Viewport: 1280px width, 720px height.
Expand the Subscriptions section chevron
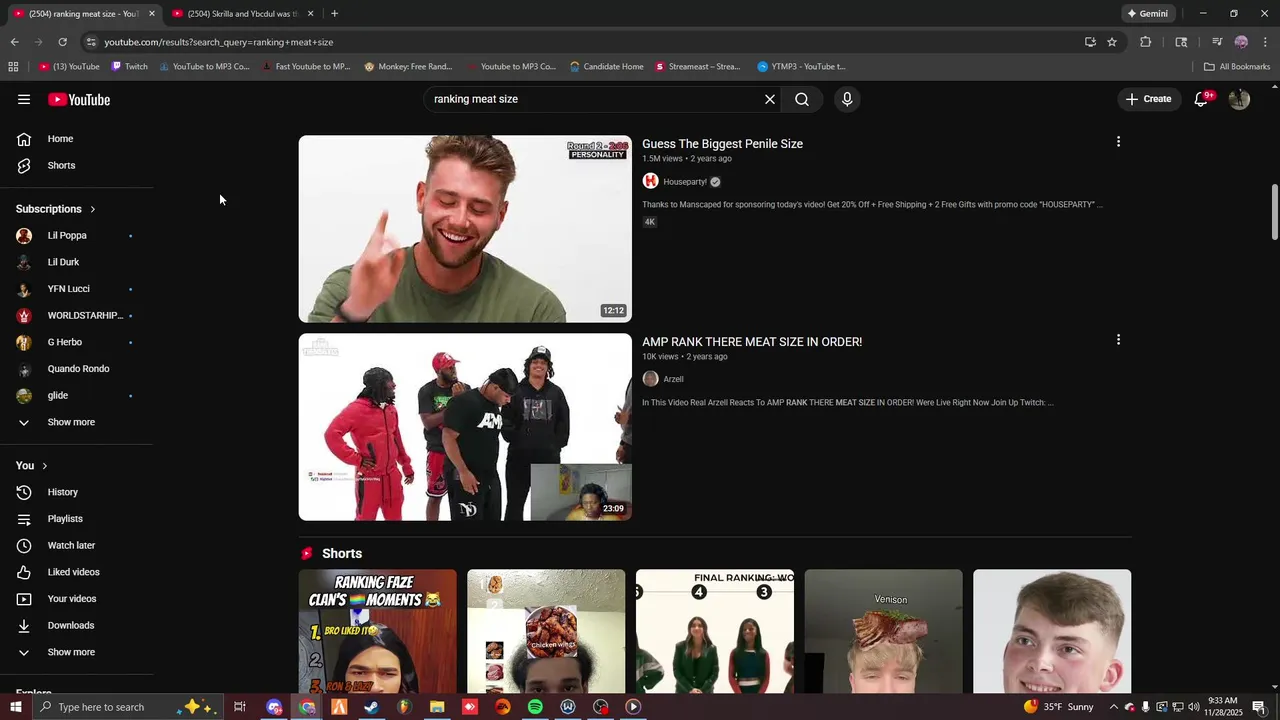(92, 209)
